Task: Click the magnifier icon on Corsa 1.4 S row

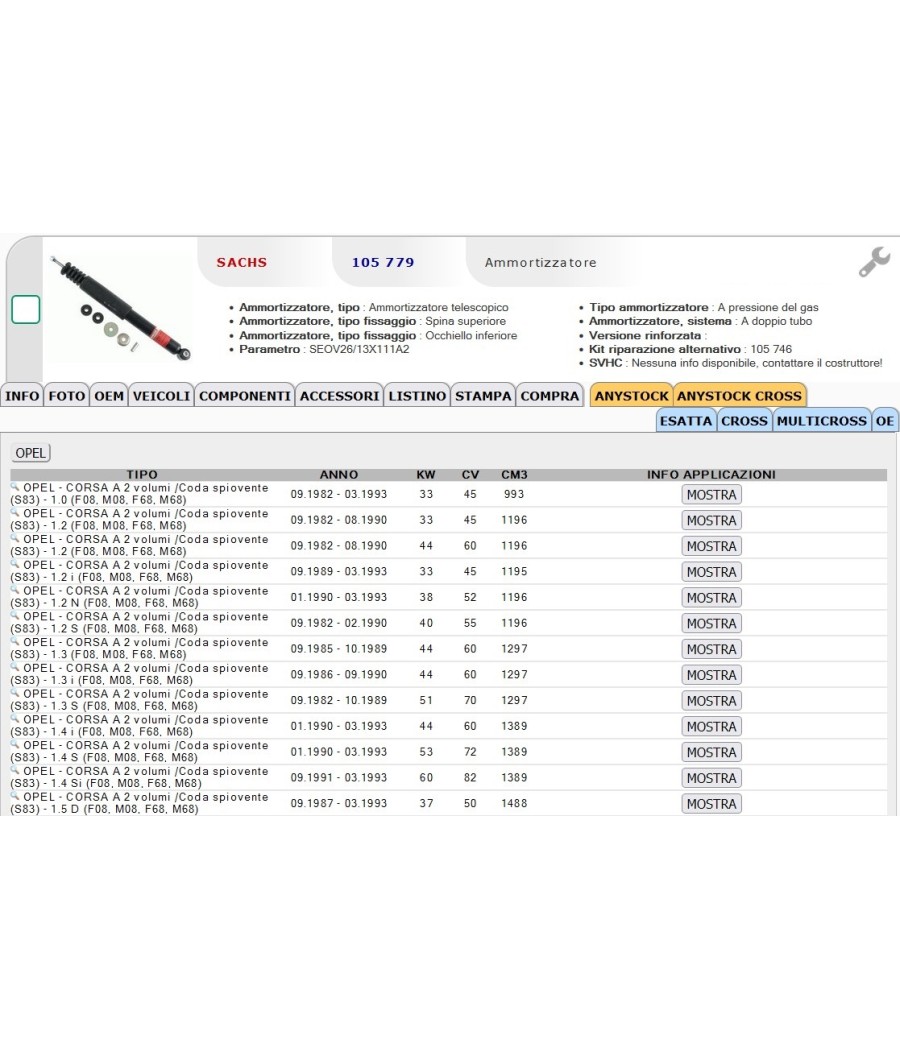Action: (x=15, y=745)
